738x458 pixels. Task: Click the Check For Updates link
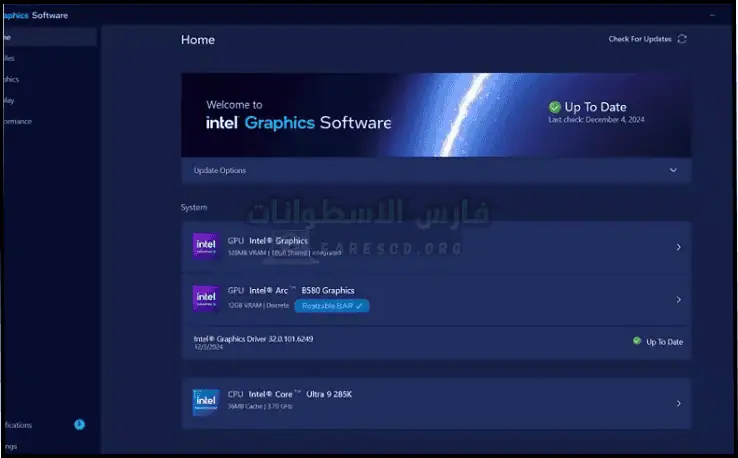[x=640, y=39]
